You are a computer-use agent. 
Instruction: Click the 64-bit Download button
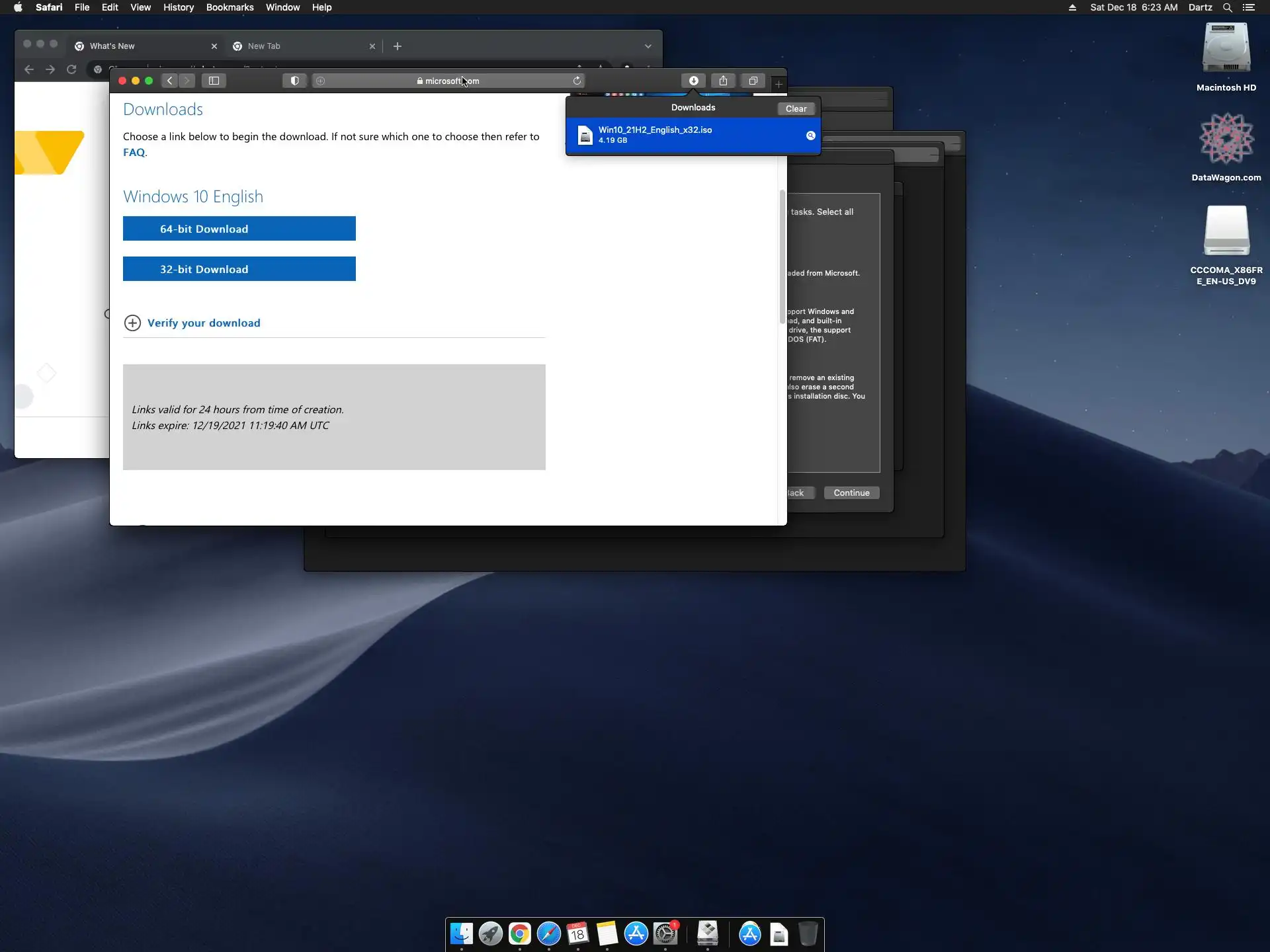(239, 229)
